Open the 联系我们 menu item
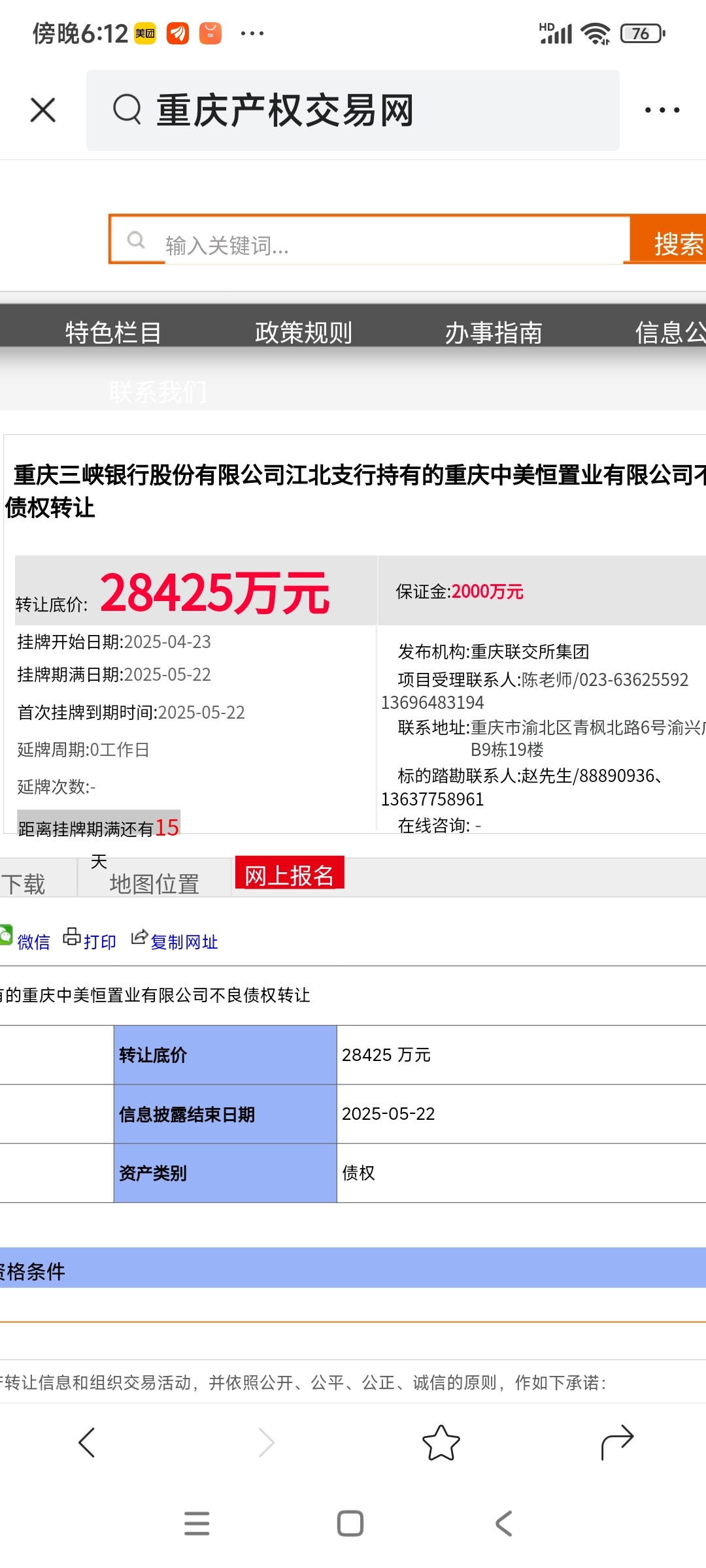The height and width of the screenshot is (1568, 706). pyautogui.click(x=158, y=392)
